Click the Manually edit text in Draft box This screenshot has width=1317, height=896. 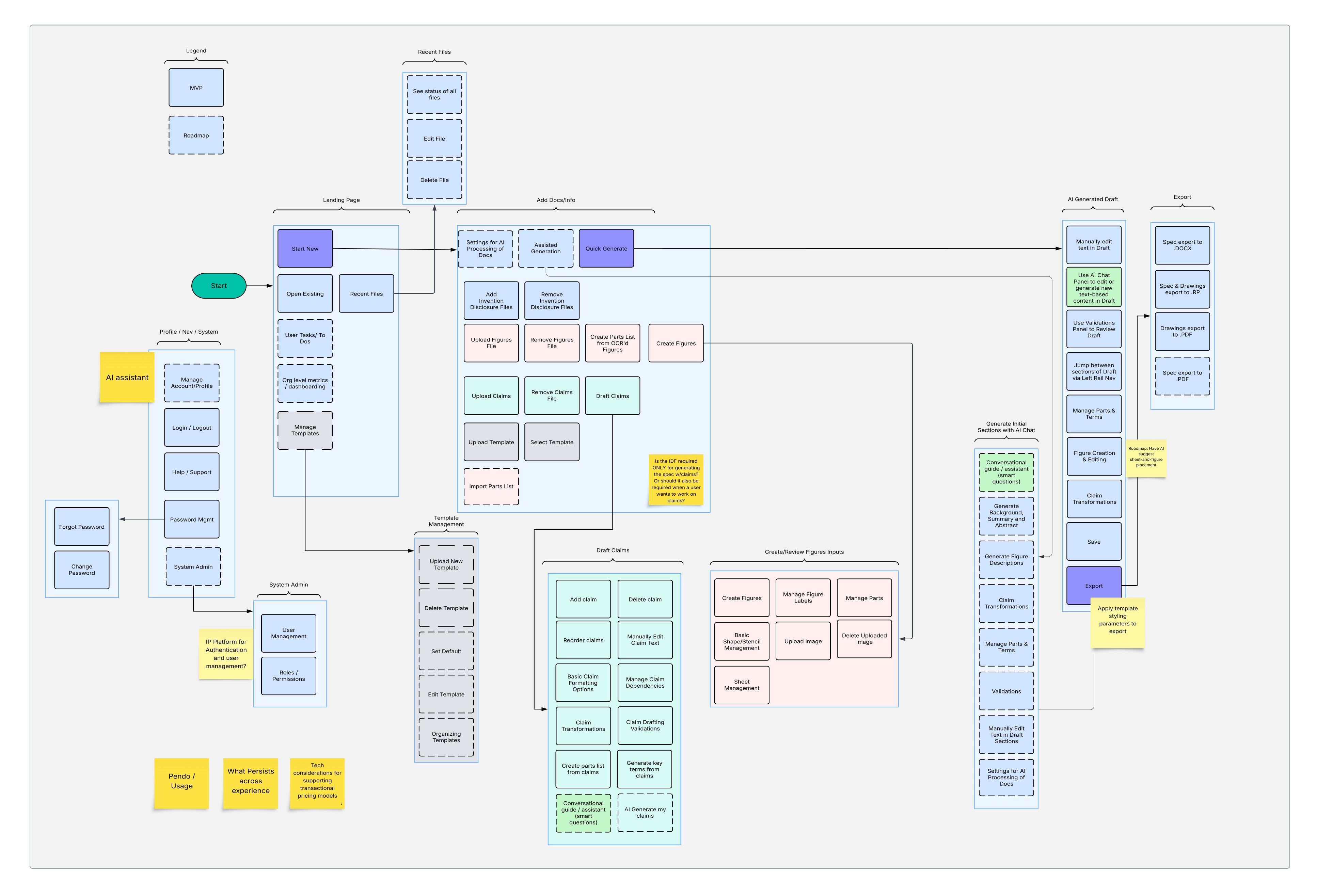pyautogui.click(x=1094, y=245)
